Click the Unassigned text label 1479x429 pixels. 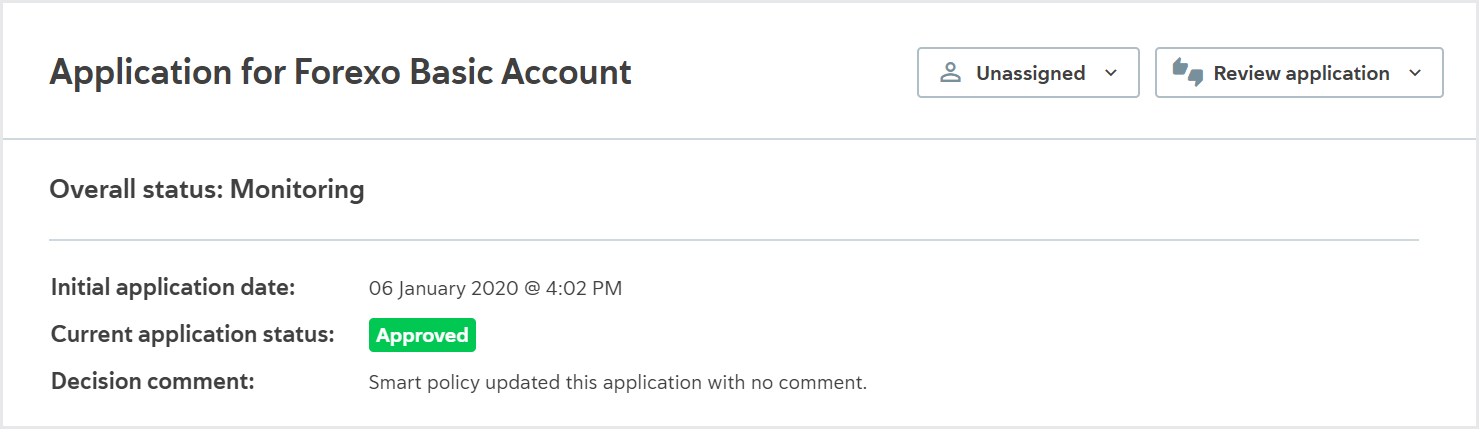[x=1031, y=73]
